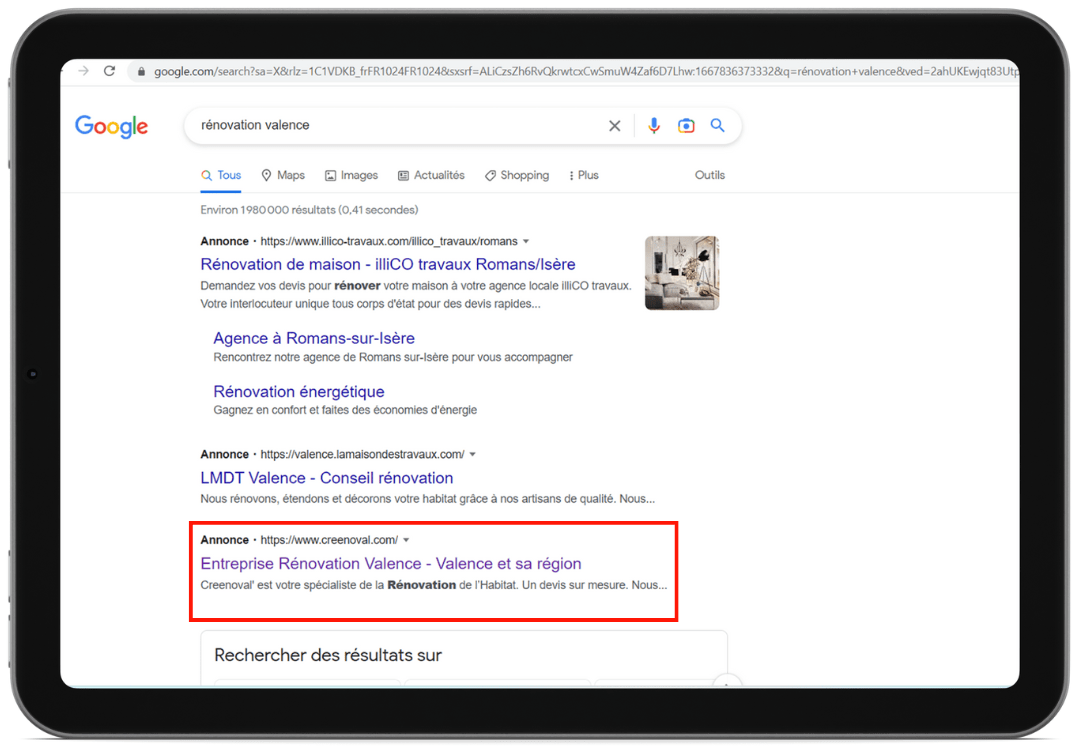The width and height of the screenshot is (1080, 750).
Task: Open search filters via Outils
Action: coord(709,175)
